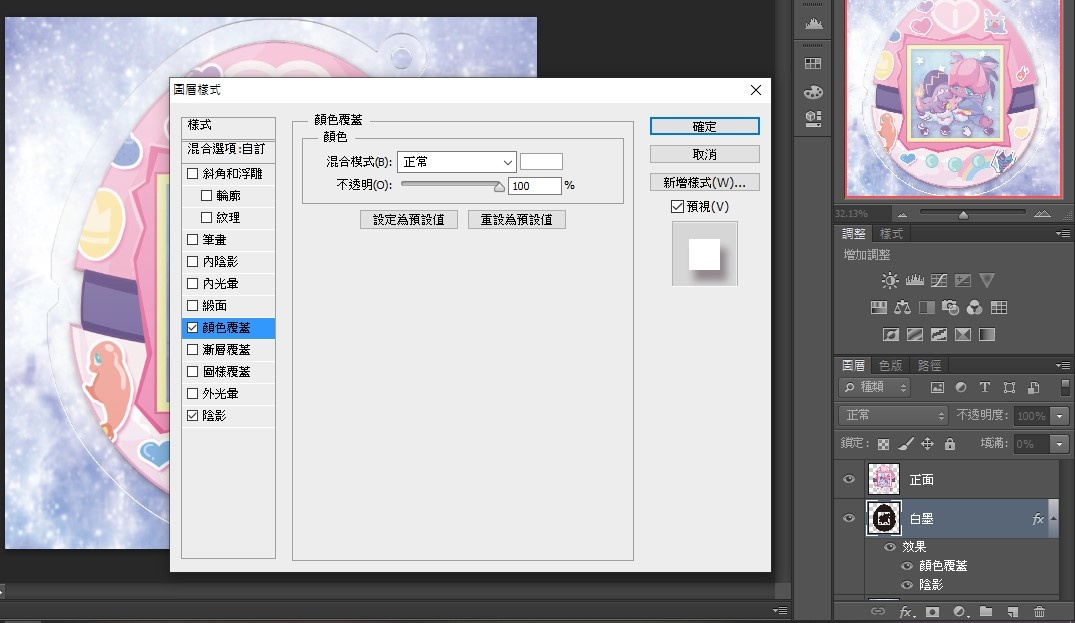Viewport: 1075px width, 623px height.
Task: Add a Gradient Map adjustment
Action: coord(987,334)
